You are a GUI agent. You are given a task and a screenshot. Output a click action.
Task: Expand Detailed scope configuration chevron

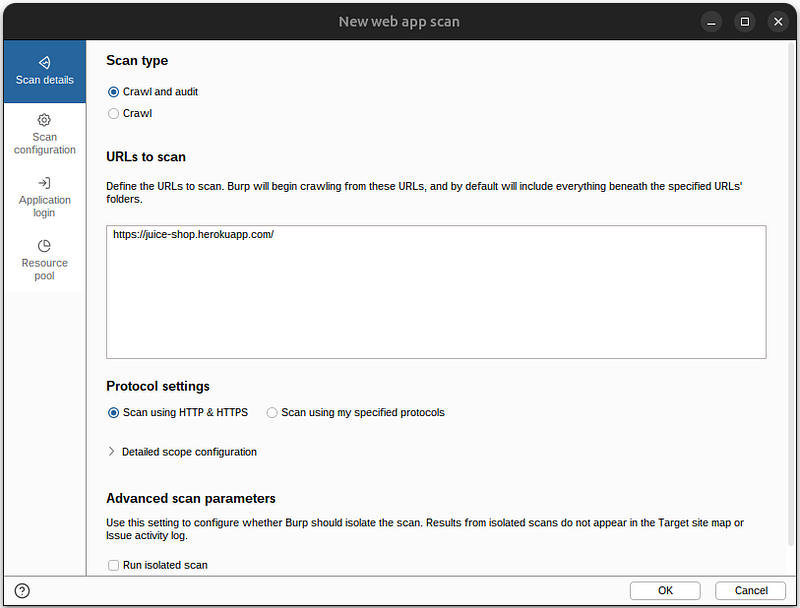click(111, 451)
